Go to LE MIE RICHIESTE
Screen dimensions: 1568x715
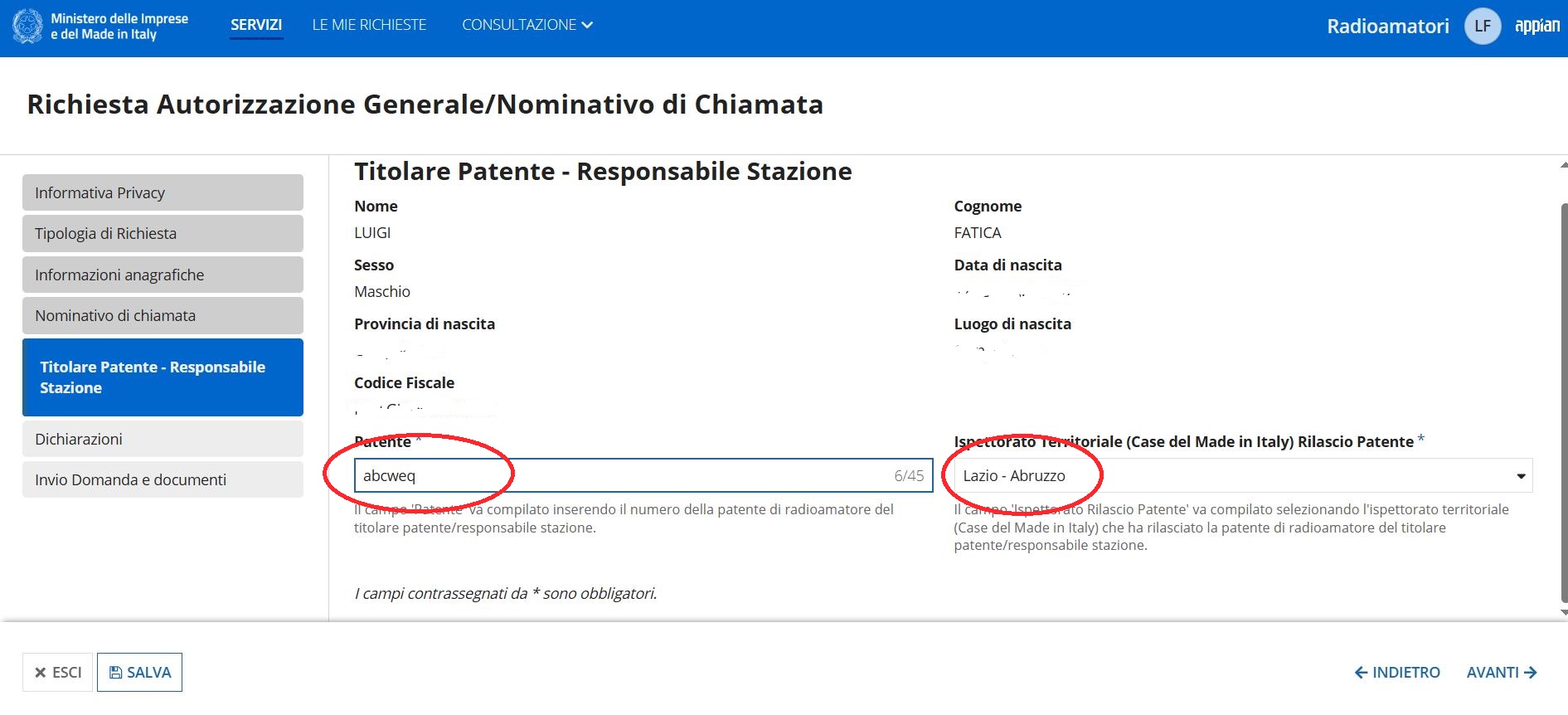click(x=369, y=25)
